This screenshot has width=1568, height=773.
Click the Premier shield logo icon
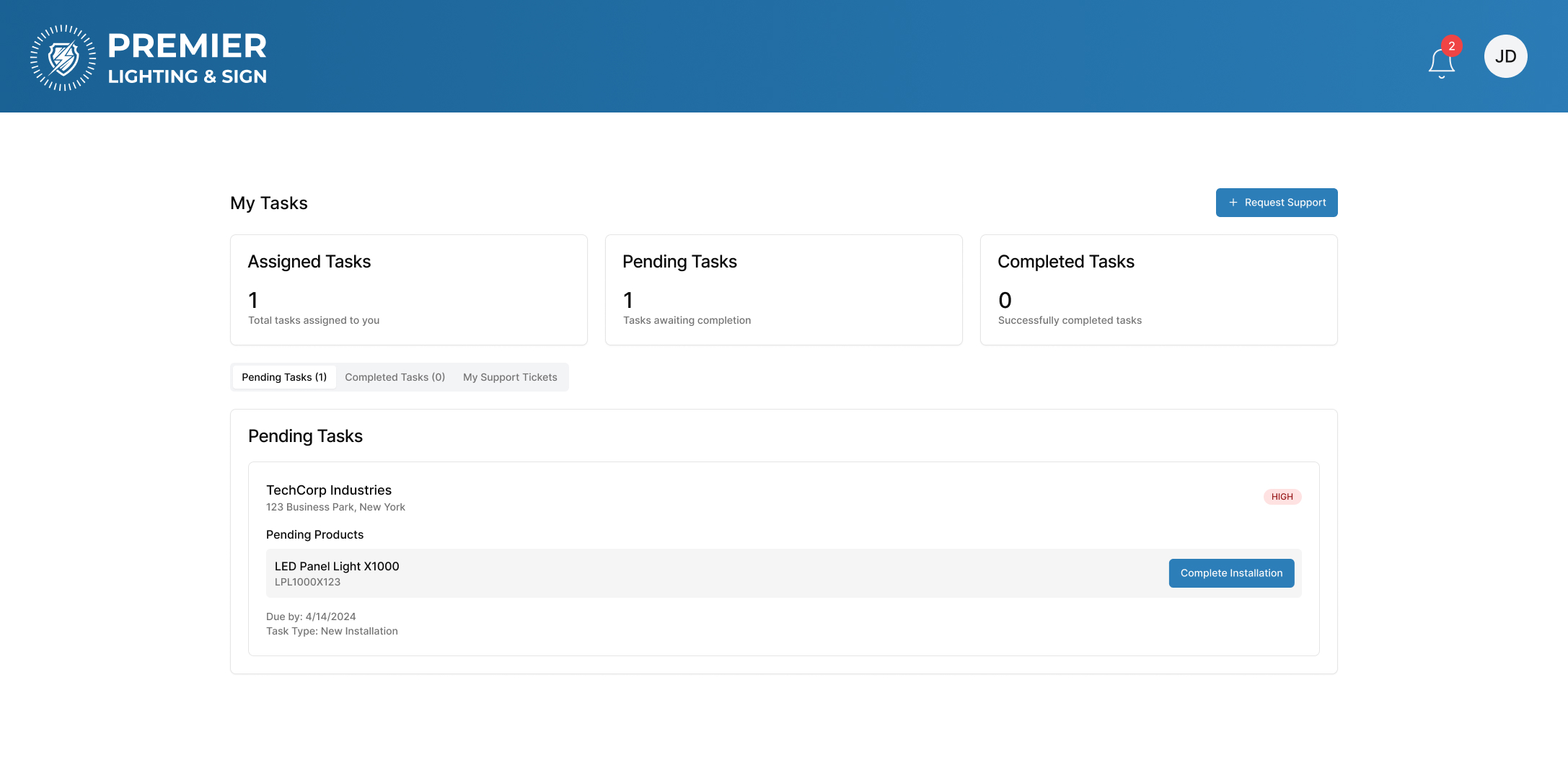[63, 58]
